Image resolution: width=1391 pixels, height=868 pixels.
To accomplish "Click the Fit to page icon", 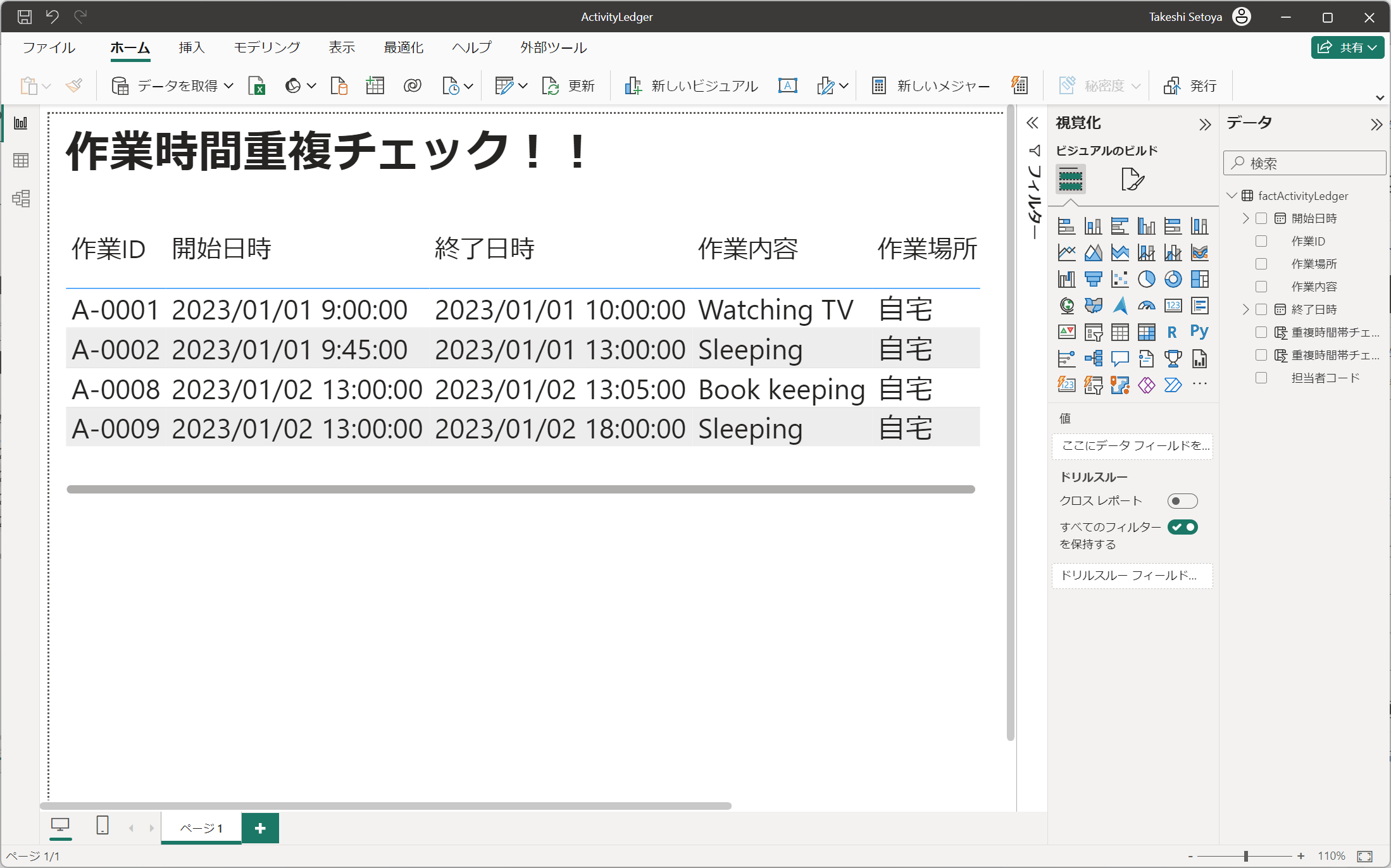I will [x=1364, y=856].
